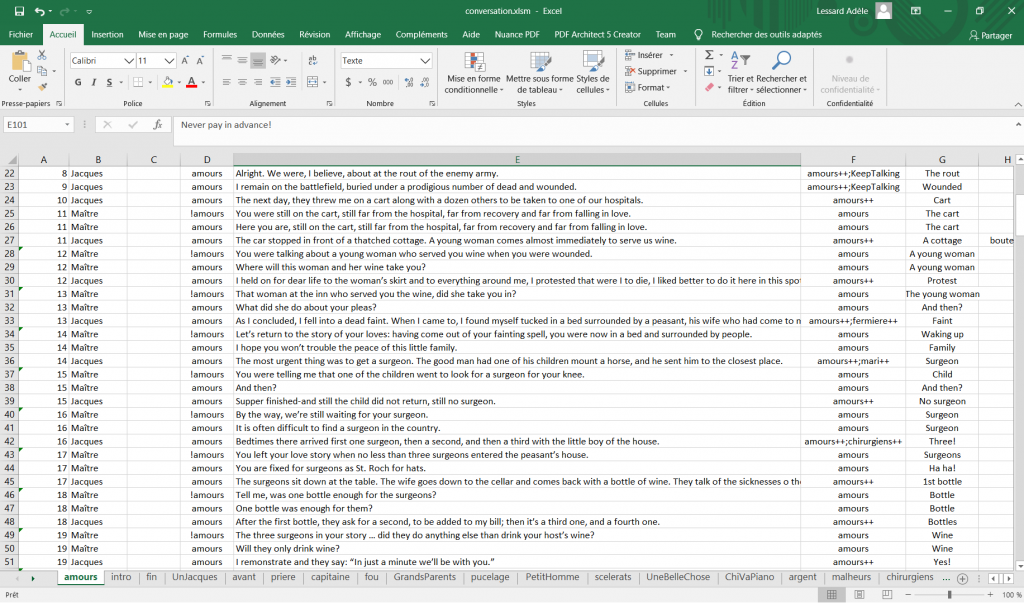The height and width of the screenshot is (603, 1024).
Task: Add a new sheet with the plus icon
Action: pyautogui.click(x=962, y=578)
